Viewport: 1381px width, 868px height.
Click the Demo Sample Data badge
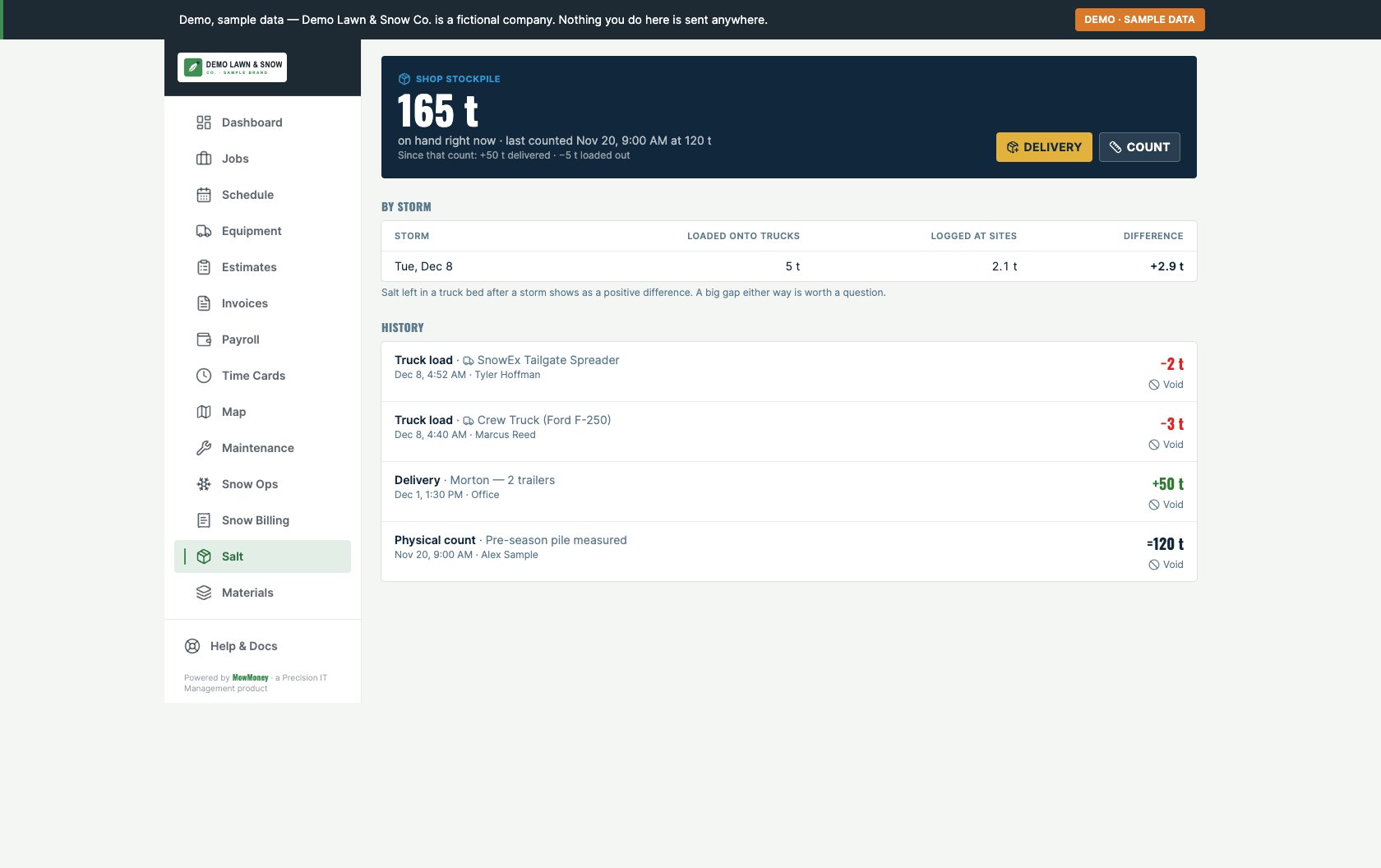(x=1139, y=20)
